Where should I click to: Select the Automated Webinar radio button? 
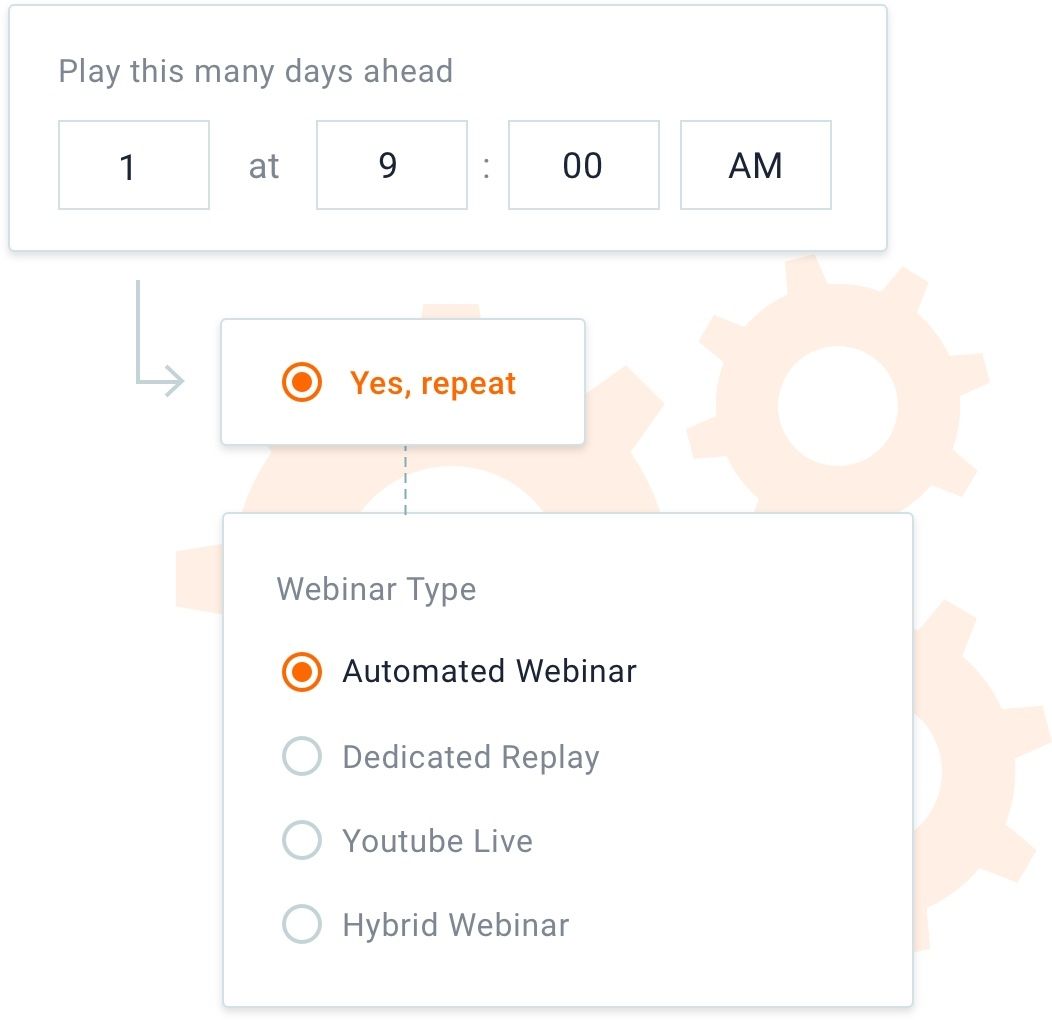302,672
